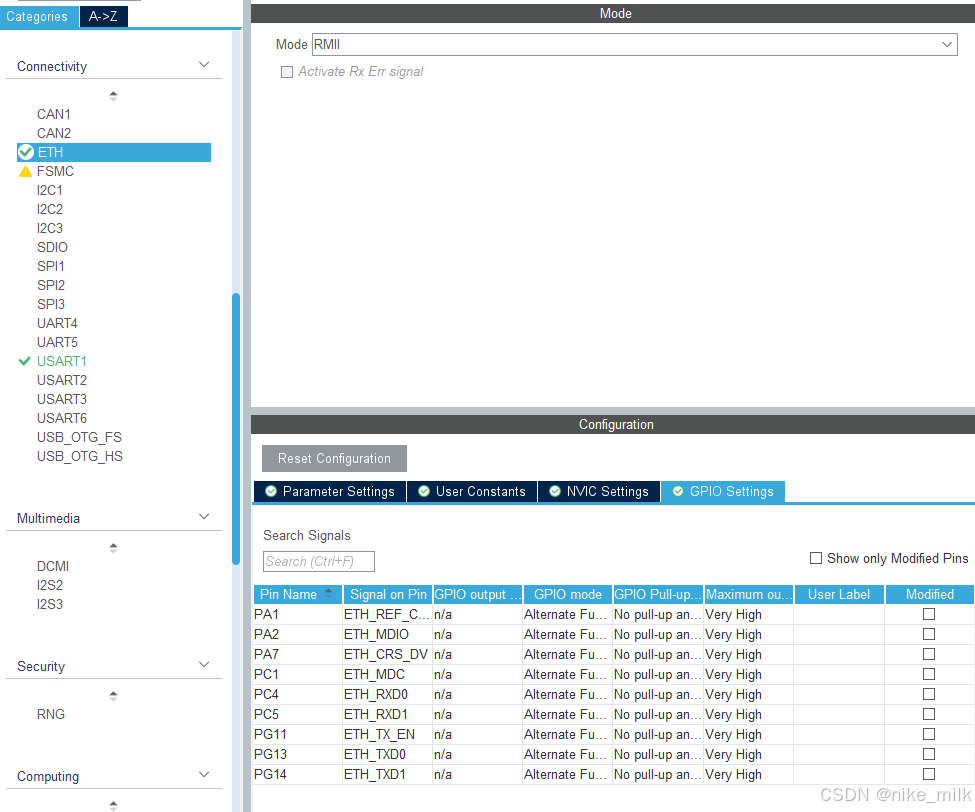Viewport: 975px width, 812px height.
Task: Click the green check icon beside USART1
Action: pyautogui.click(x=25, y=361)
